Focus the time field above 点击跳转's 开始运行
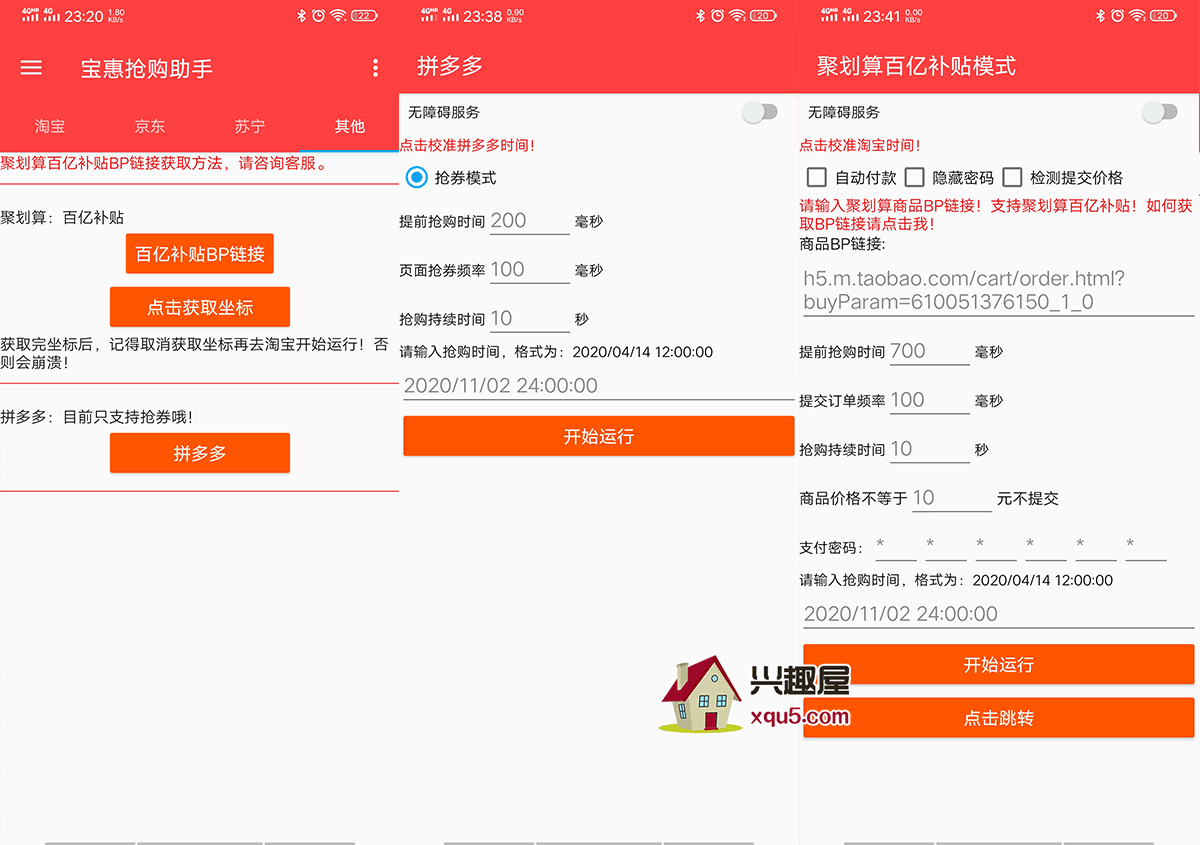 [x=999, y=614]
